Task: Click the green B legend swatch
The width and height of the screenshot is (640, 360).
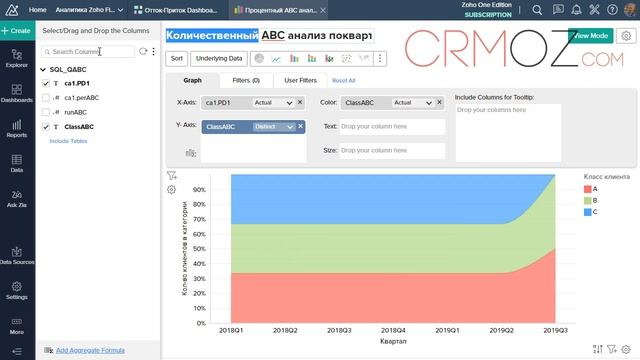Action: [x=588, y=200]
